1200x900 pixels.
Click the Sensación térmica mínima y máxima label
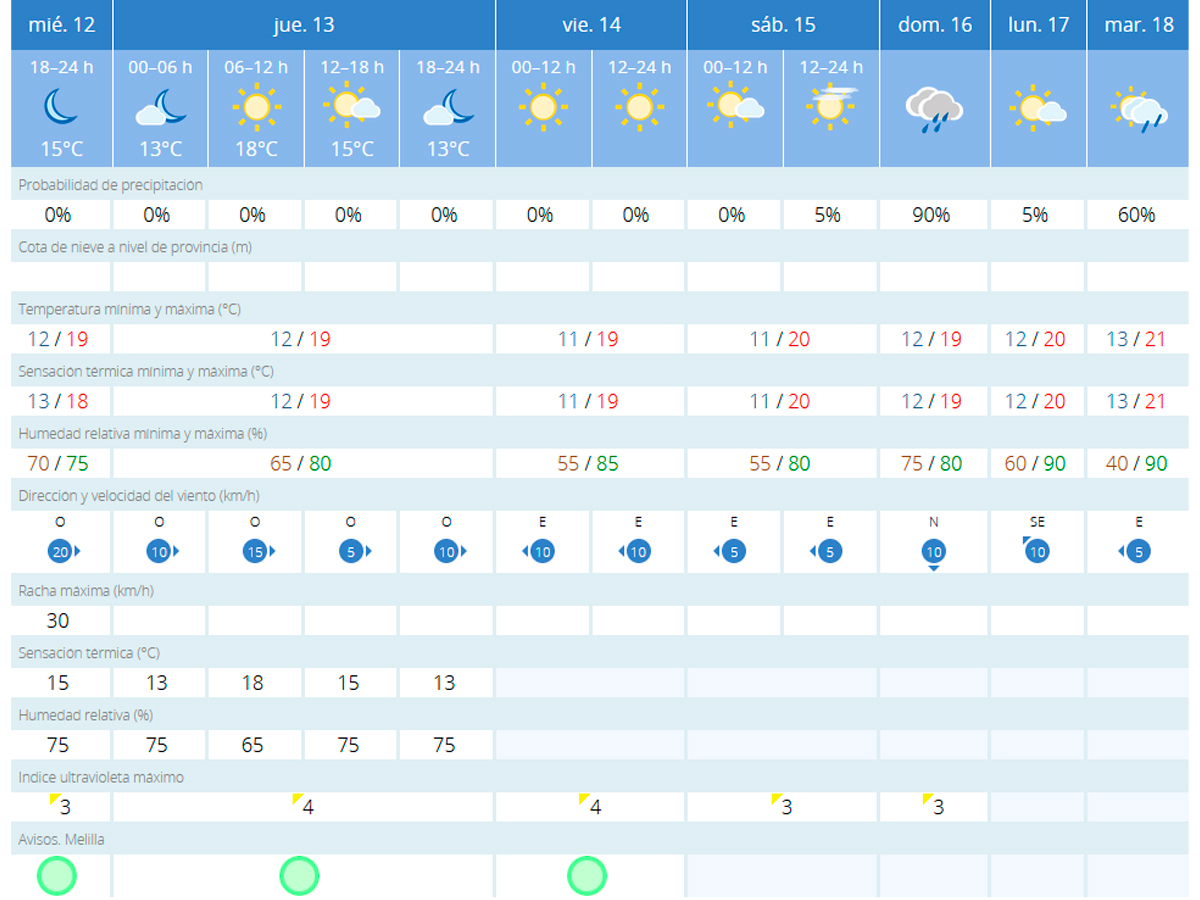[146, 371]
